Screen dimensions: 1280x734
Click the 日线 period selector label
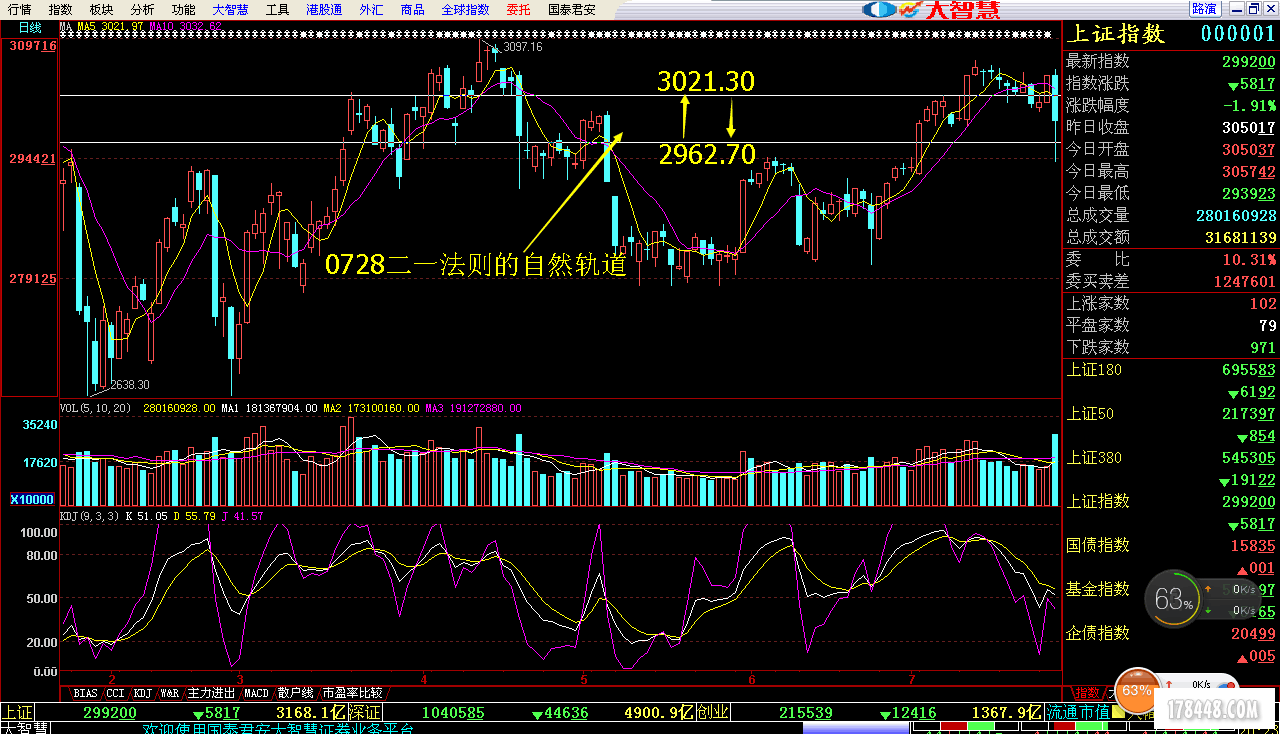coord(30,27)
